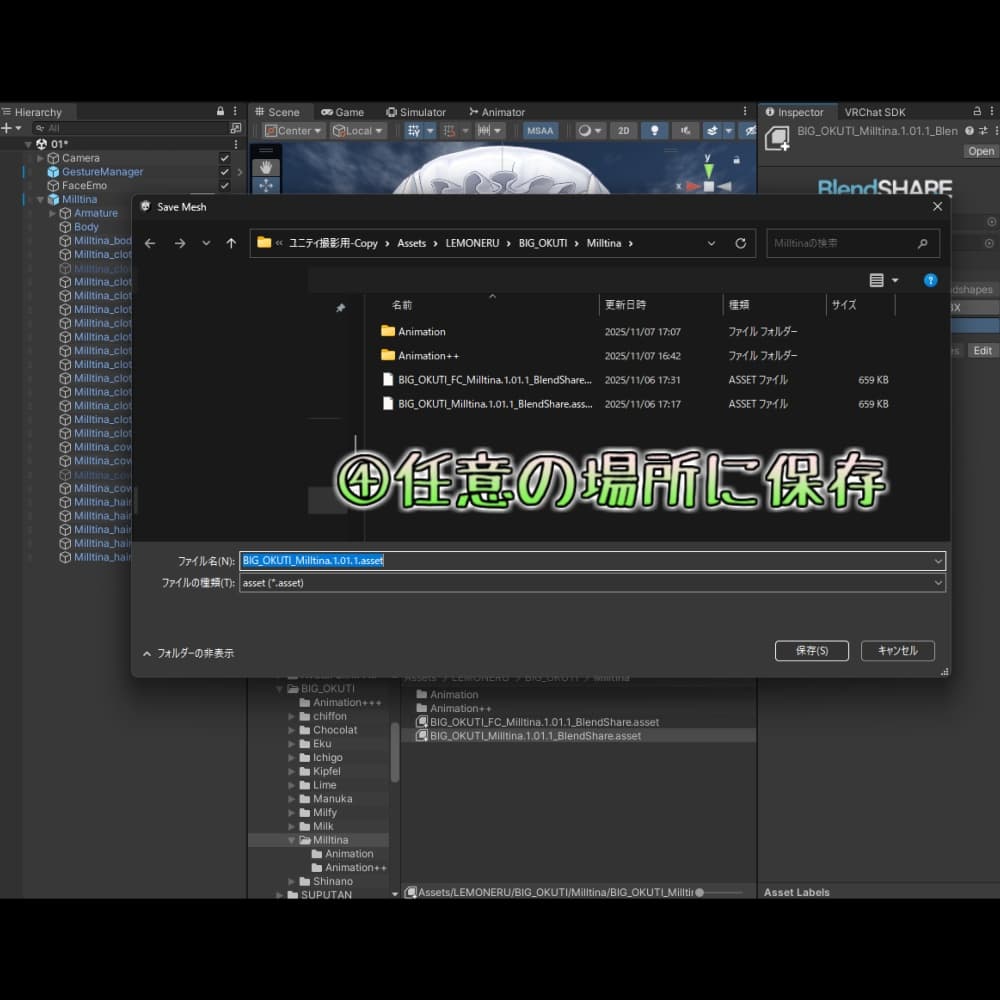
Task: Click the blue help icon in dialog
Action: [930, 281]
